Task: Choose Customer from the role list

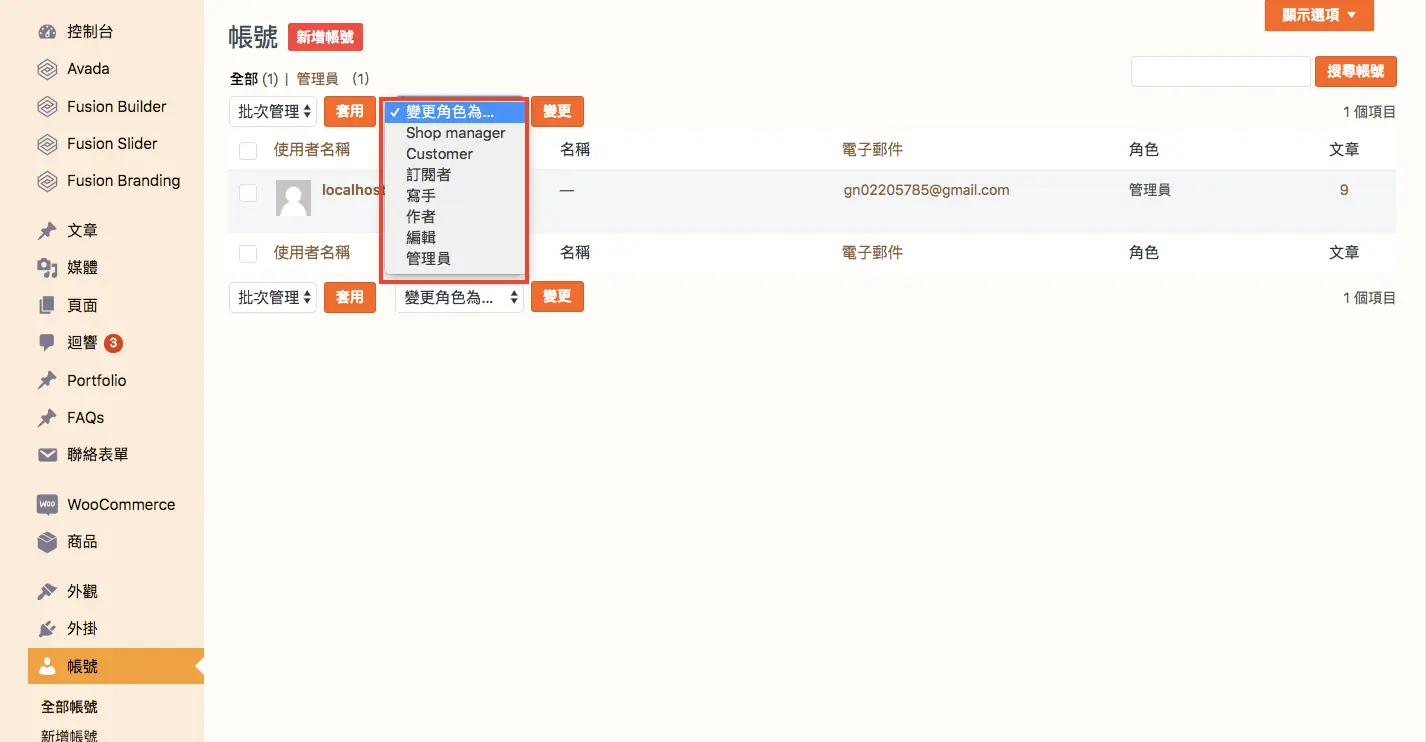Action: coord(455,154)
